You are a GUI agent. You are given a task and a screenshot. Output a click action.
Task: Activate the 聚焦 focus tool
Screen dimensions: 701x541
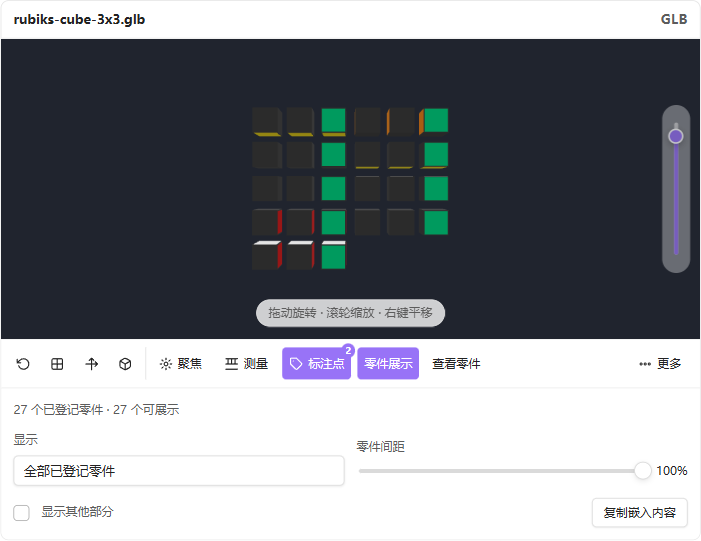(x=181, y=364)
